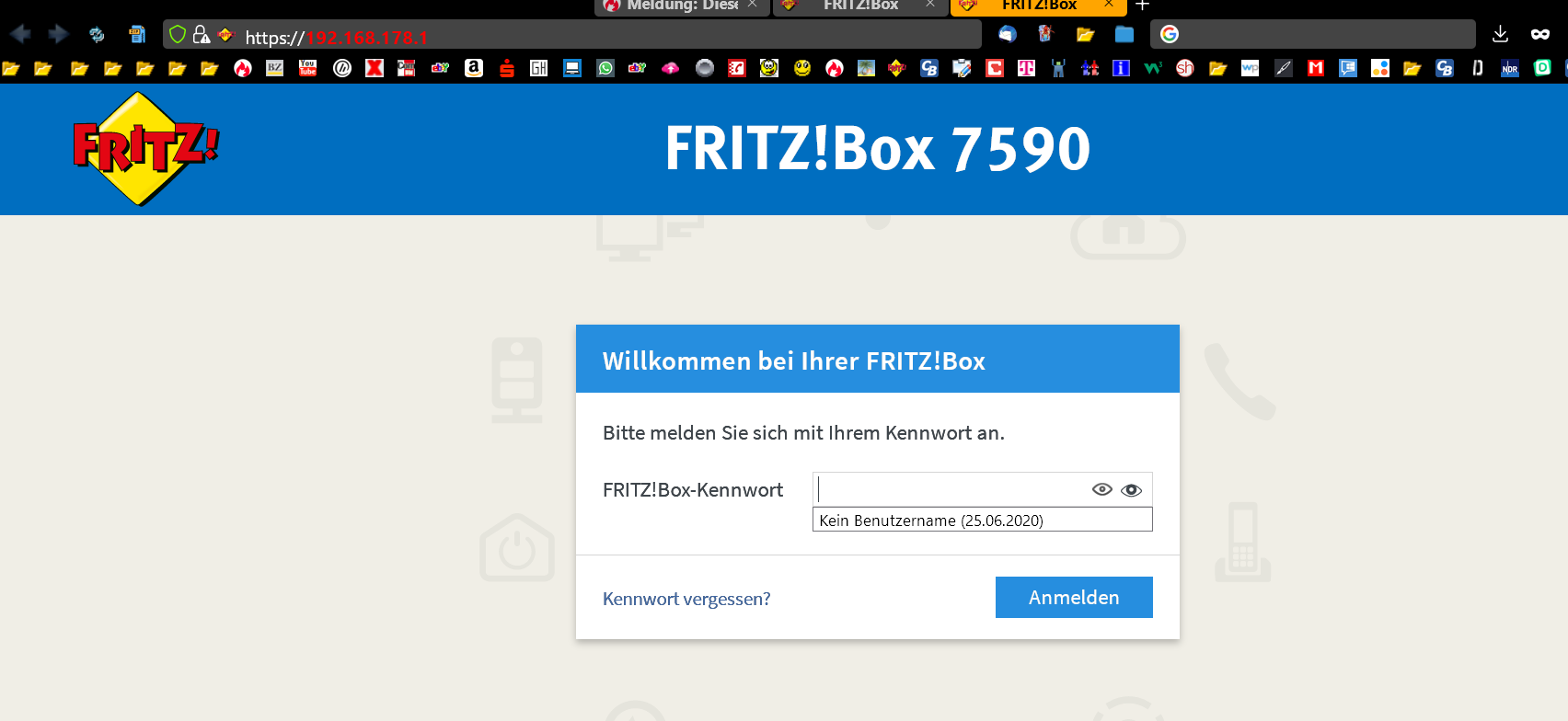Select the active orange FRITZ!Box tab
Viewport: 1568px width, 721px height.
click(x=1039, y=6)
